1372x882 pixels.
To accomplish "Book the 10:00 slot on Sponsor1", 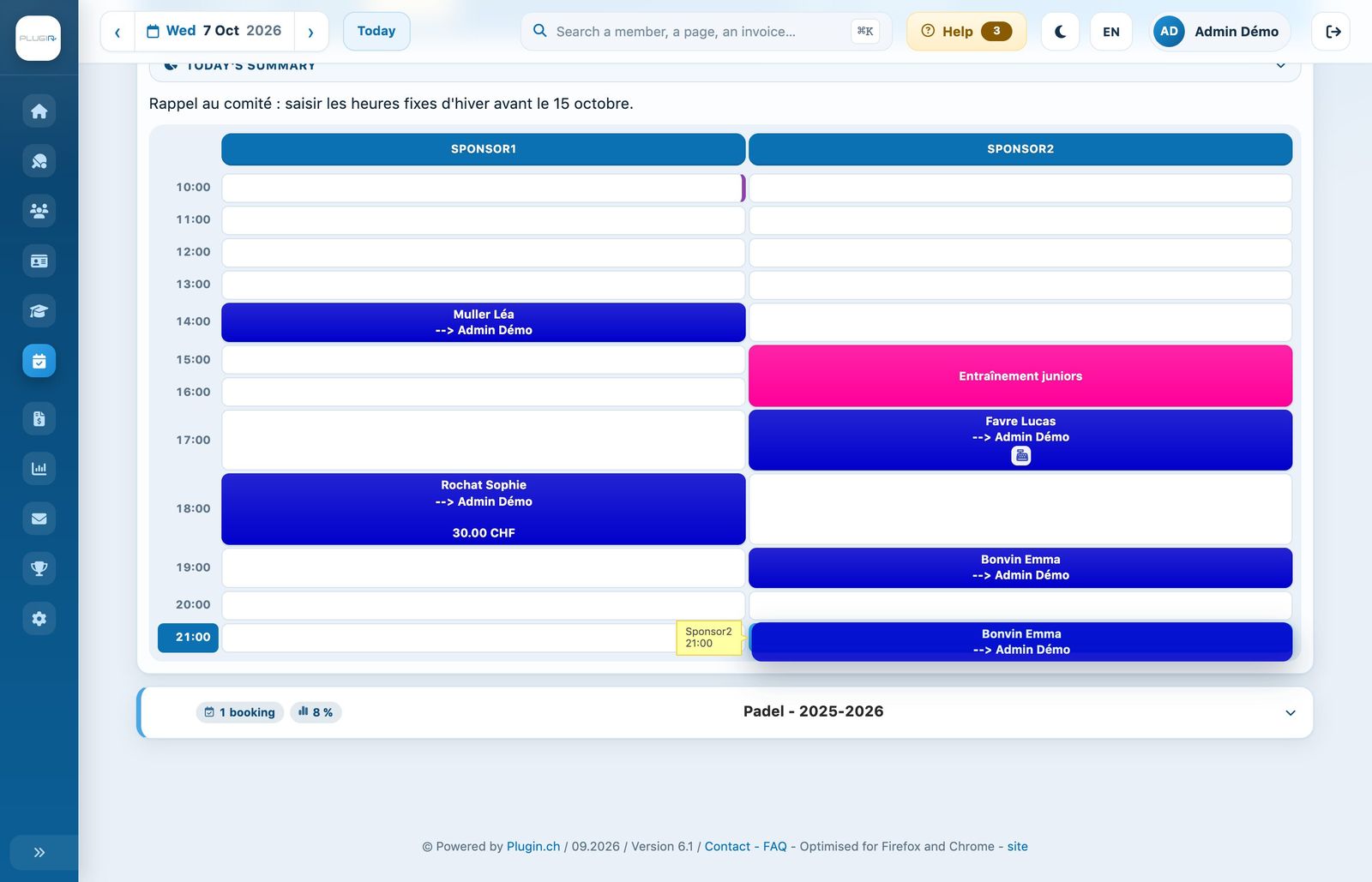I will coord(482,188).
